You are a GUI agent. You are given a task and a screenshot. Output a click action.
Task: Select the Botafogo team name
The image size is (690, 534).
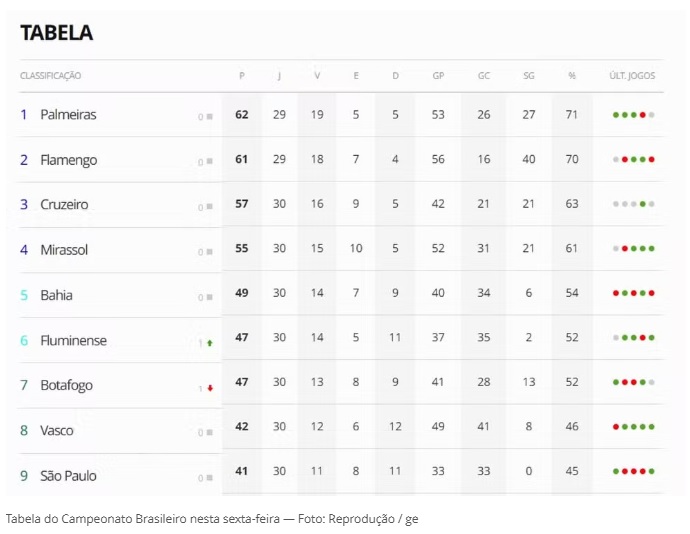click(x=67, y=385)
